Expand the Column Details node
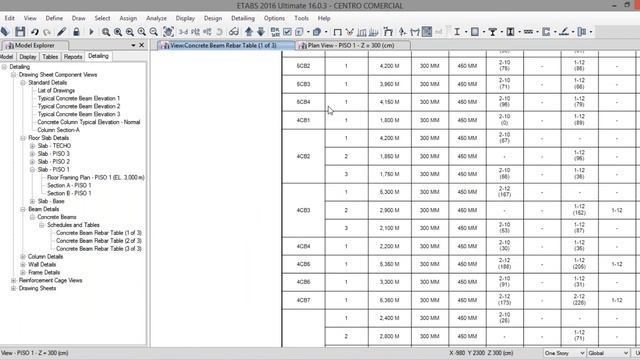640x360 pixels. click(23, 257)
